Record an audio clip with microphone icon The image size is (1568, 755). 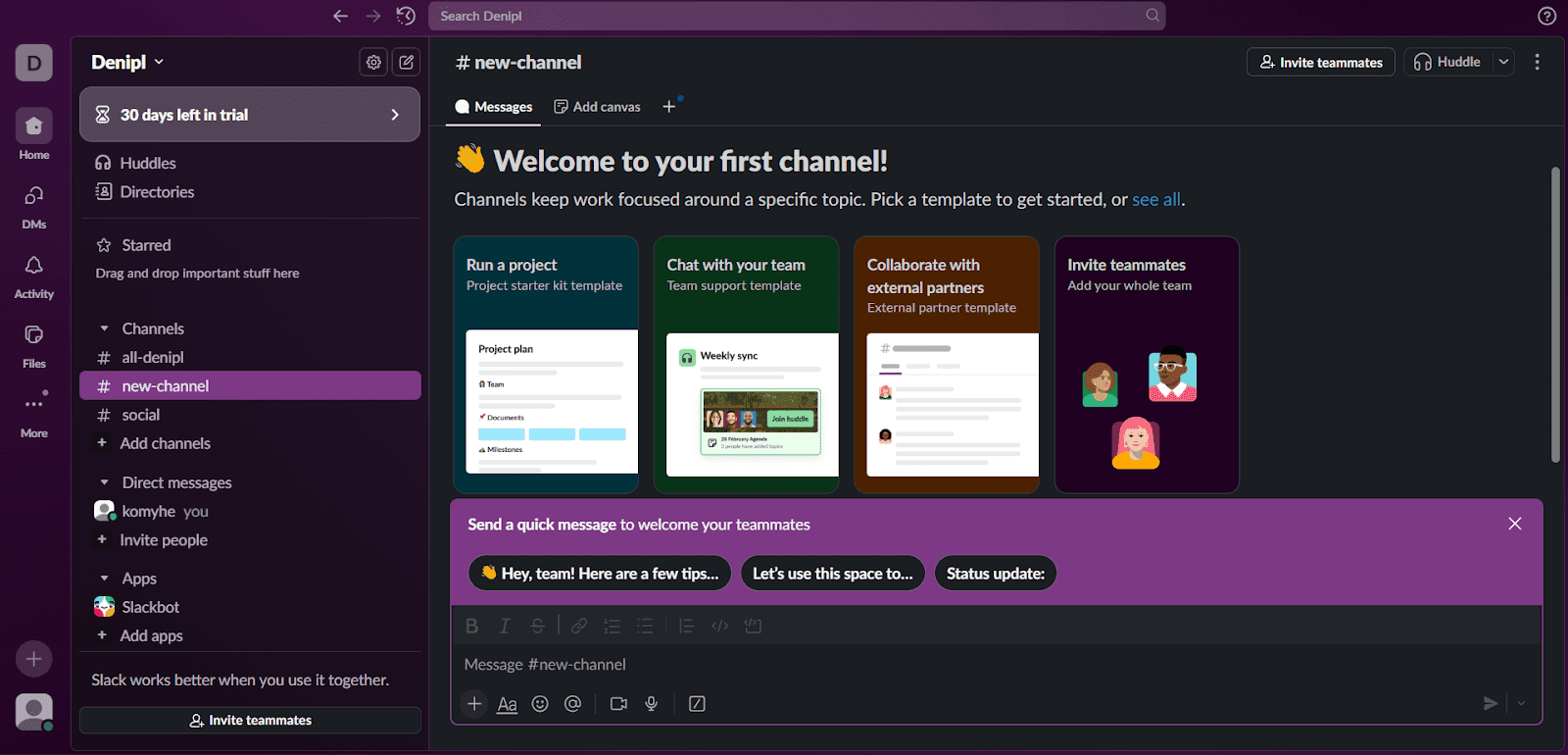tap(652, 704)
